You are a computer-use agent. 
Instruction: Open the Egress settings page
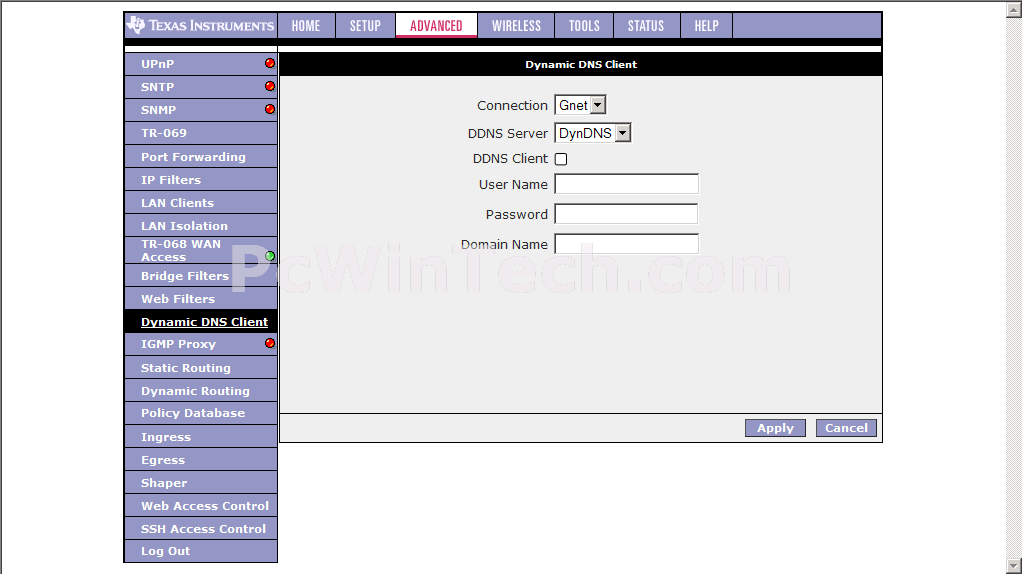coord(201,459)
